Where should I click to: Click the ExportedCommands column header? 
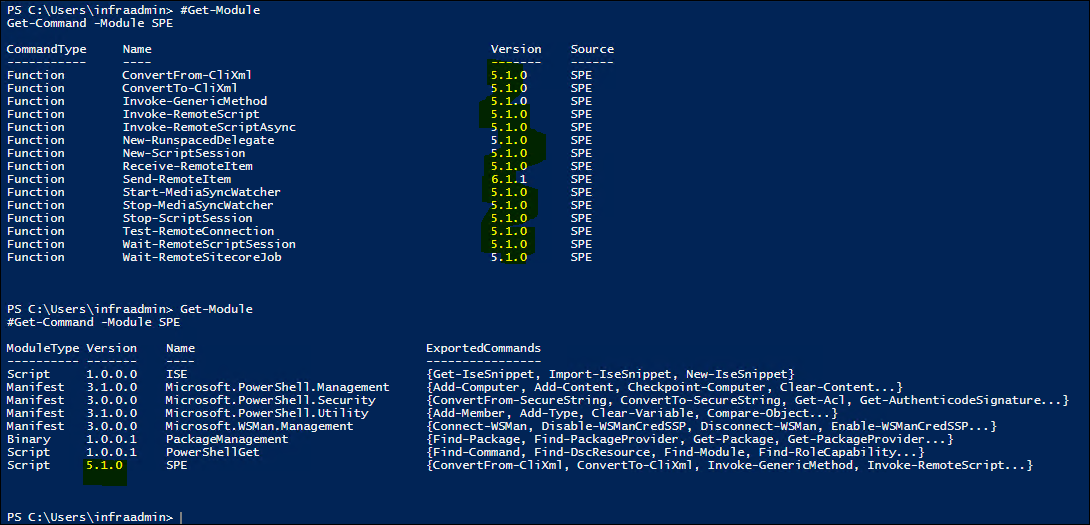coord(484,348)
